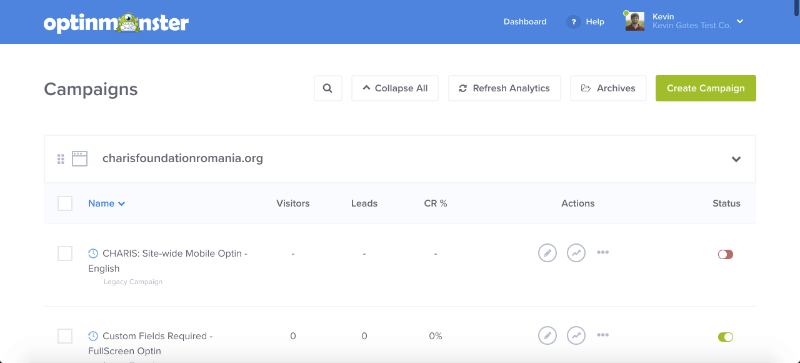Open the Help link text
This screenshot has height=363, width=800.
coord(595,22)
